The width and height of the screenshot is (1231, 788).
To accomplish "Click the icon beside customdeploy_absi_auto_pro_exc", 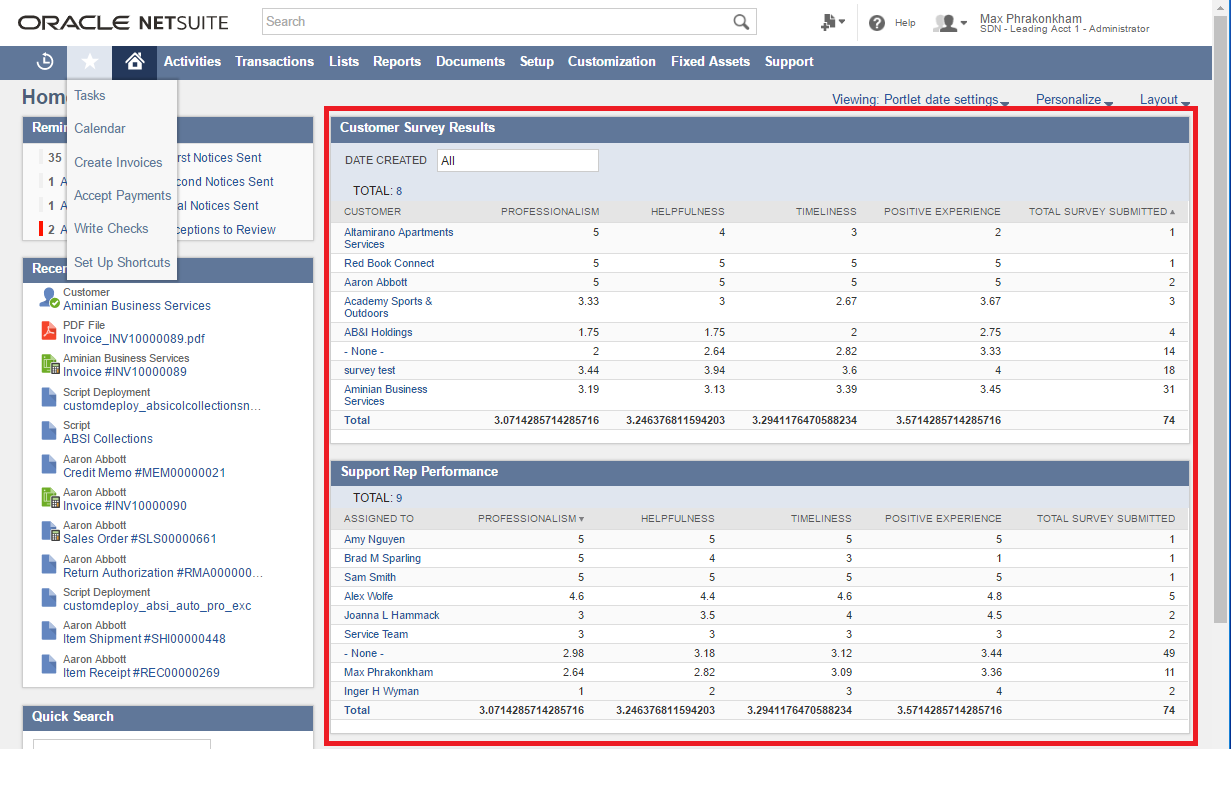I will coord(49,598).
